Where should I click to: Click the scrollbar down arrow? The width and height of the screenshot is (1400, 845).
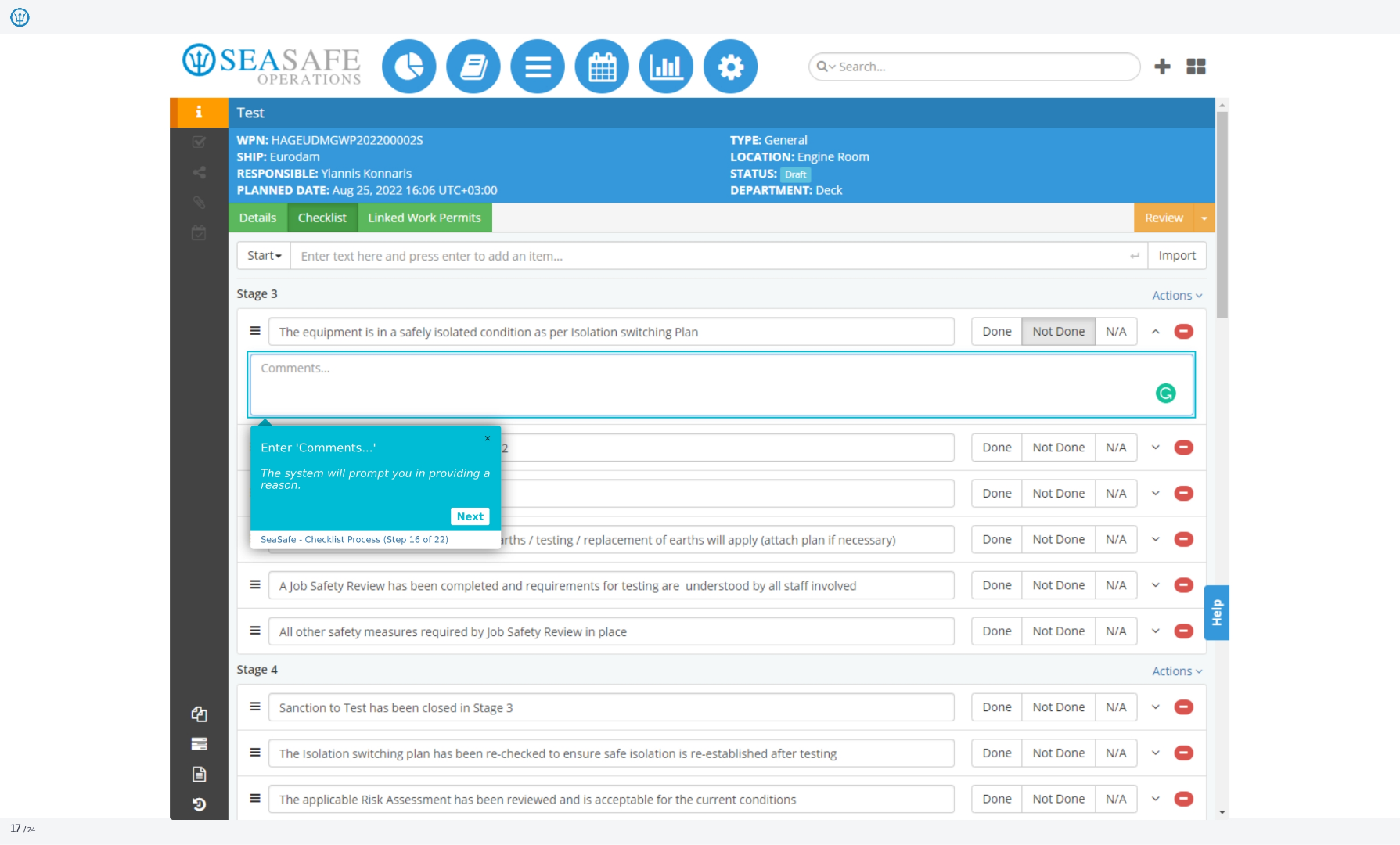coord(1222,812)
